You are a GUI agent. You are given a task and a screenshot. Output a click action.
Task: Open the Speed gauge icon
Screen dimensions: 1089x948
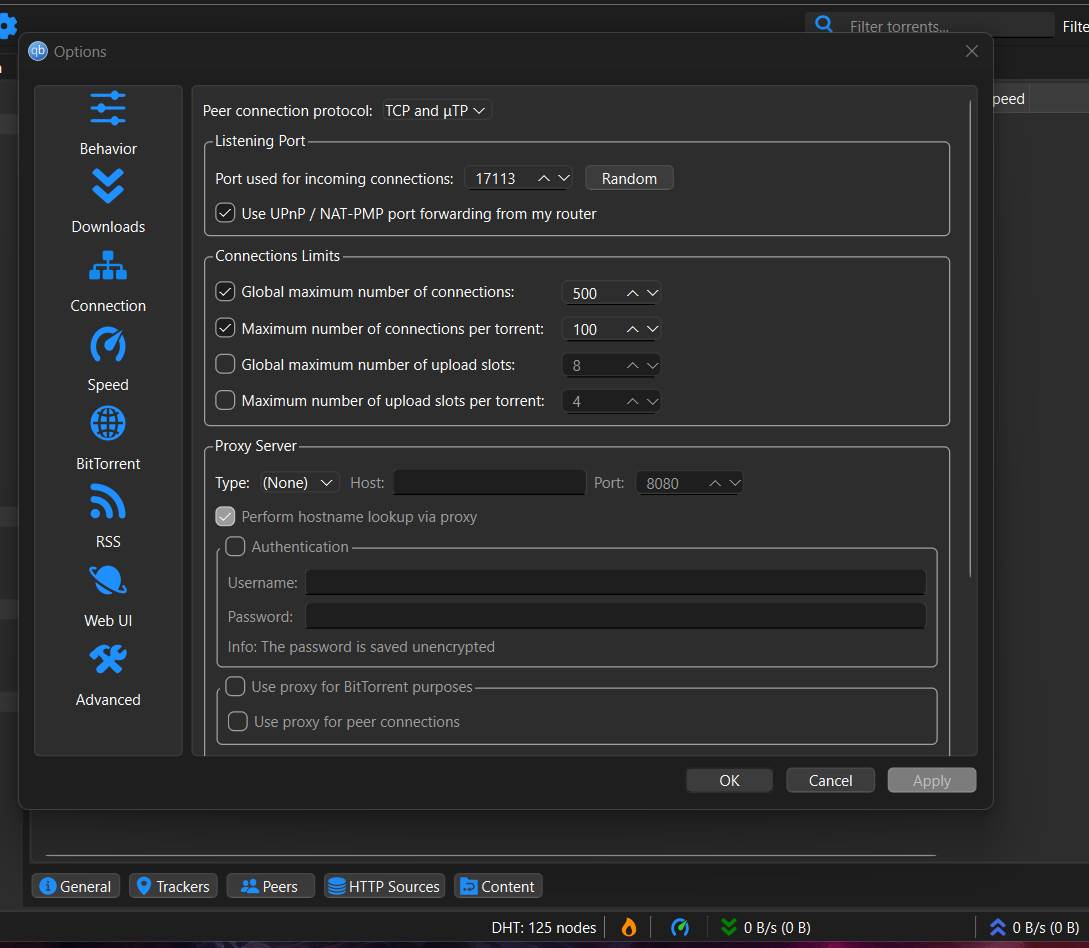[x=108, y=344]
